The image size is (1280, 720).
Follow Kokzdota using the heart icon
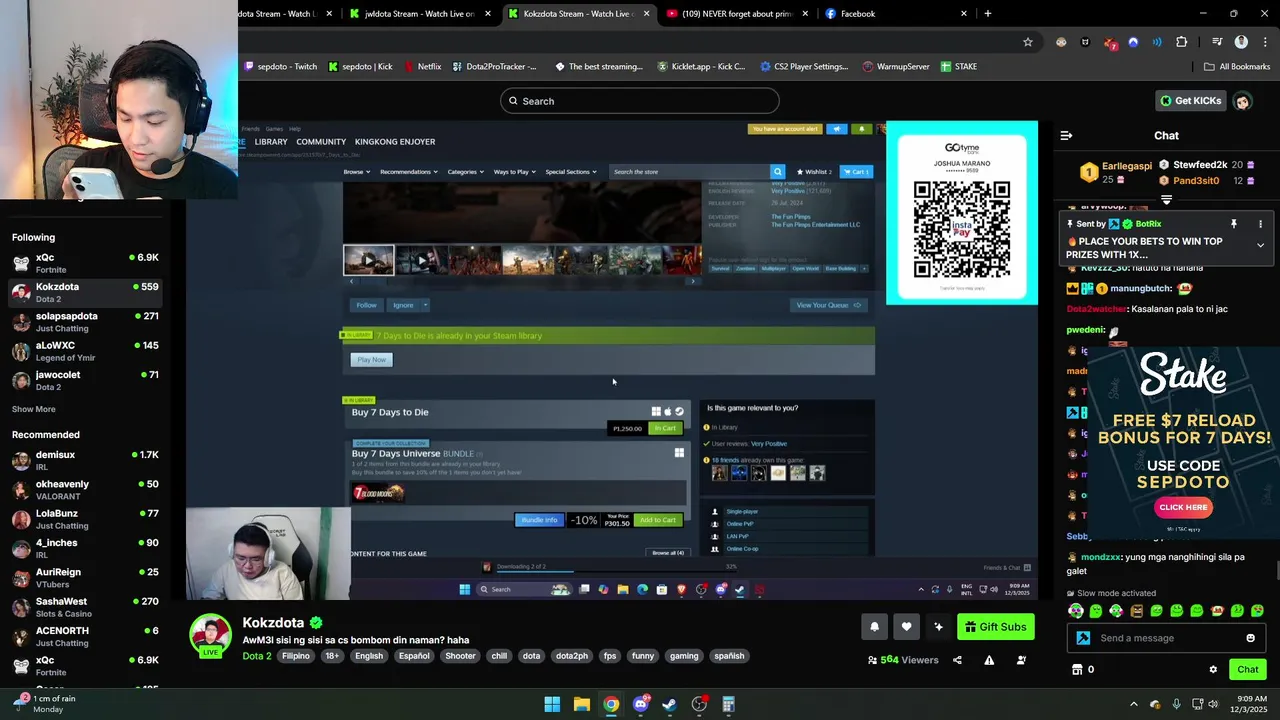point(906,627)
